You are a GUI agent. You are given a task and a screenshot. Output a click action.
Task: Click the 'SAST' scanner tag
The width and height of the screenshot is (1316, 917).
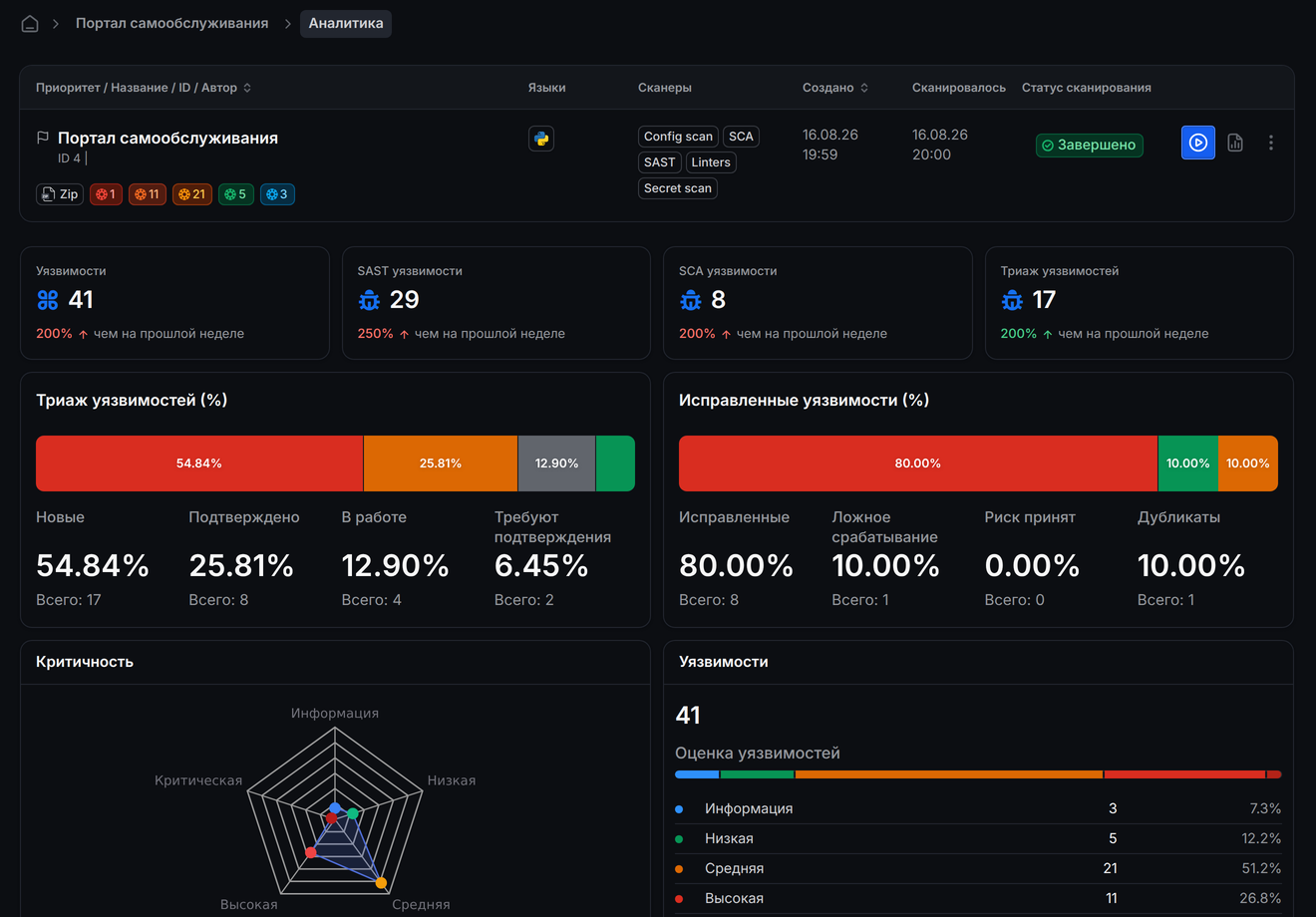point(659,162)
